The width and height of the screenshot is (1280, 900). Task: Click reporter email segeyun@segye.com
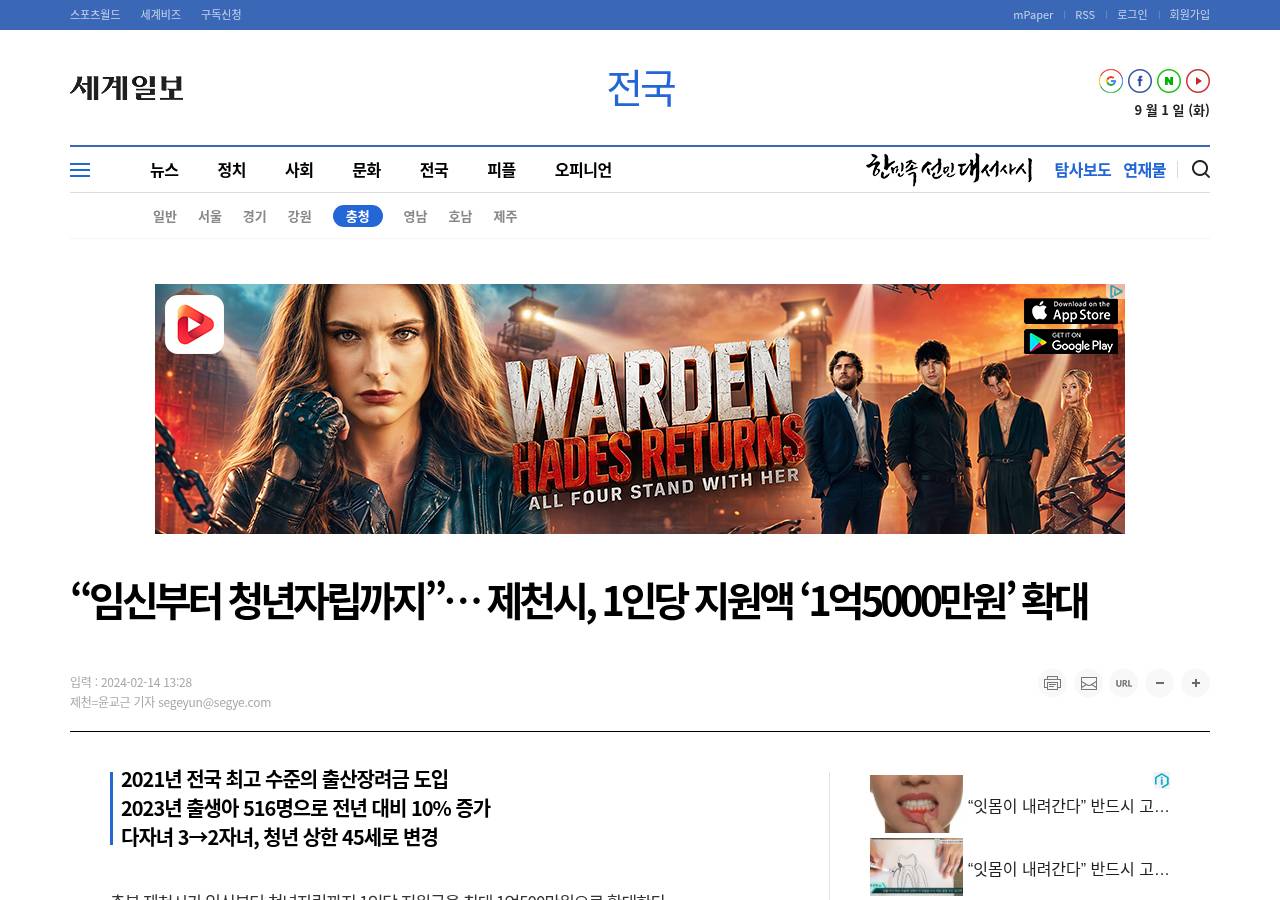(214, 702)
